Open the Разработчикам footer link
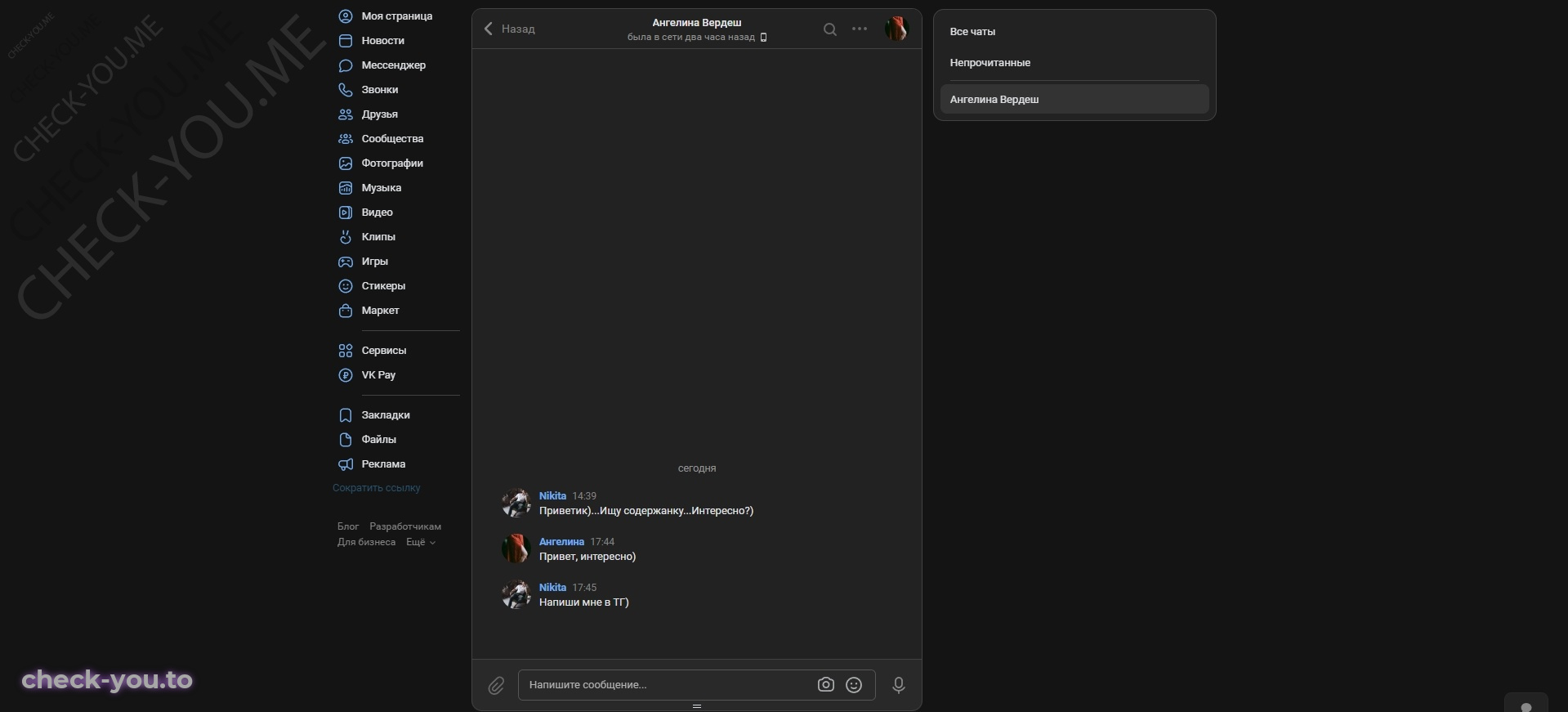 click(x=405, y=526)
